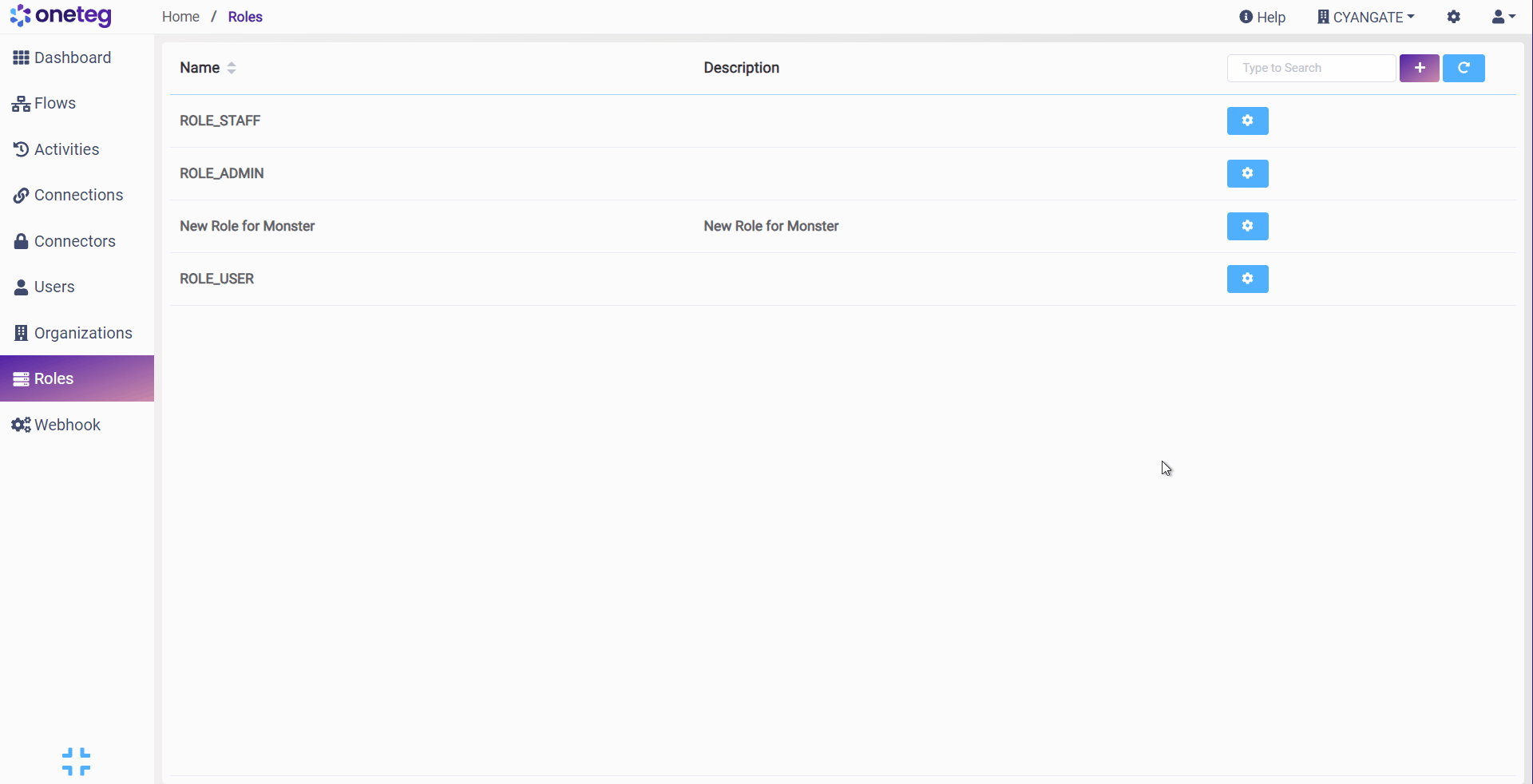Open gear settings for New Role for Monster

[1247, 226]
